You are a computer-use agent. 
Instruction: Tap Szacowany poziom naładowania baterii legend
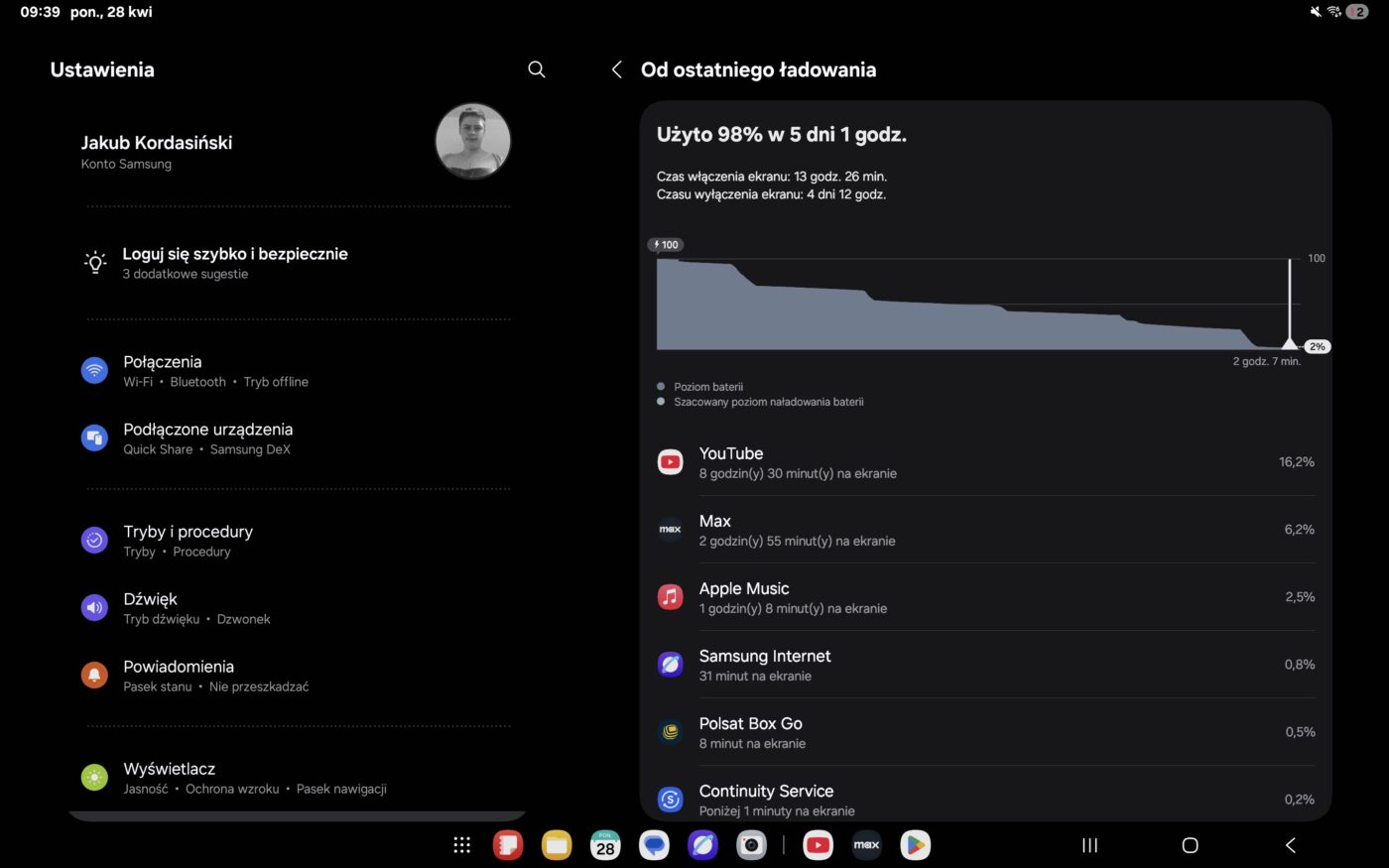coord(760,402)
